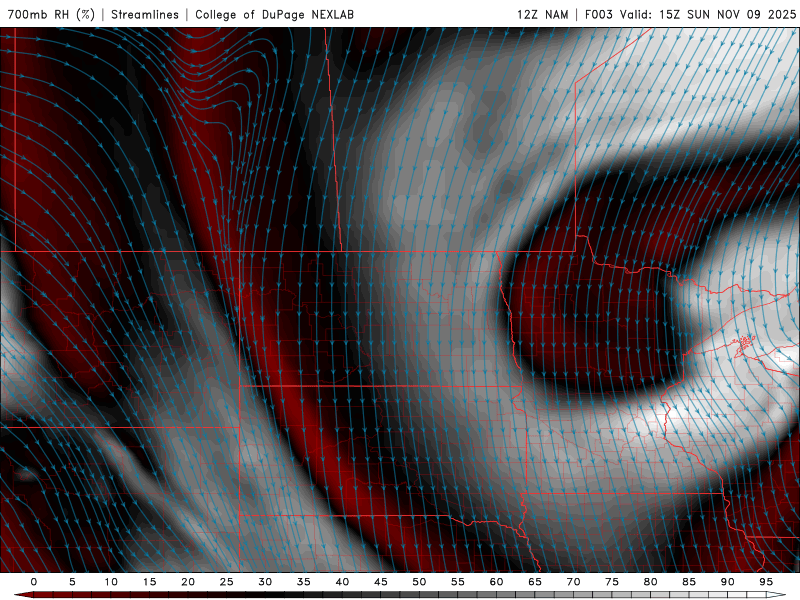Click the "Valid: 15Z SUN NOV 09 2025" text
Screen dimensions: 800x600
(x=708, y=14)
